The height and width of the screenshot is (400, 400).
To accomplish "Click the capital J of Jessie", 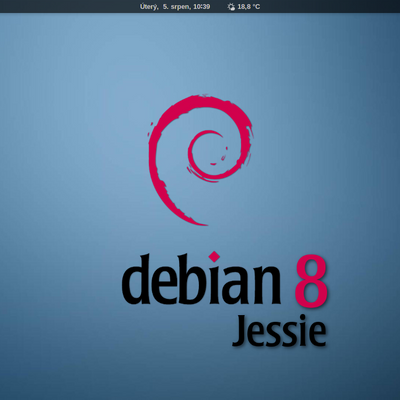I will [241, 330].
